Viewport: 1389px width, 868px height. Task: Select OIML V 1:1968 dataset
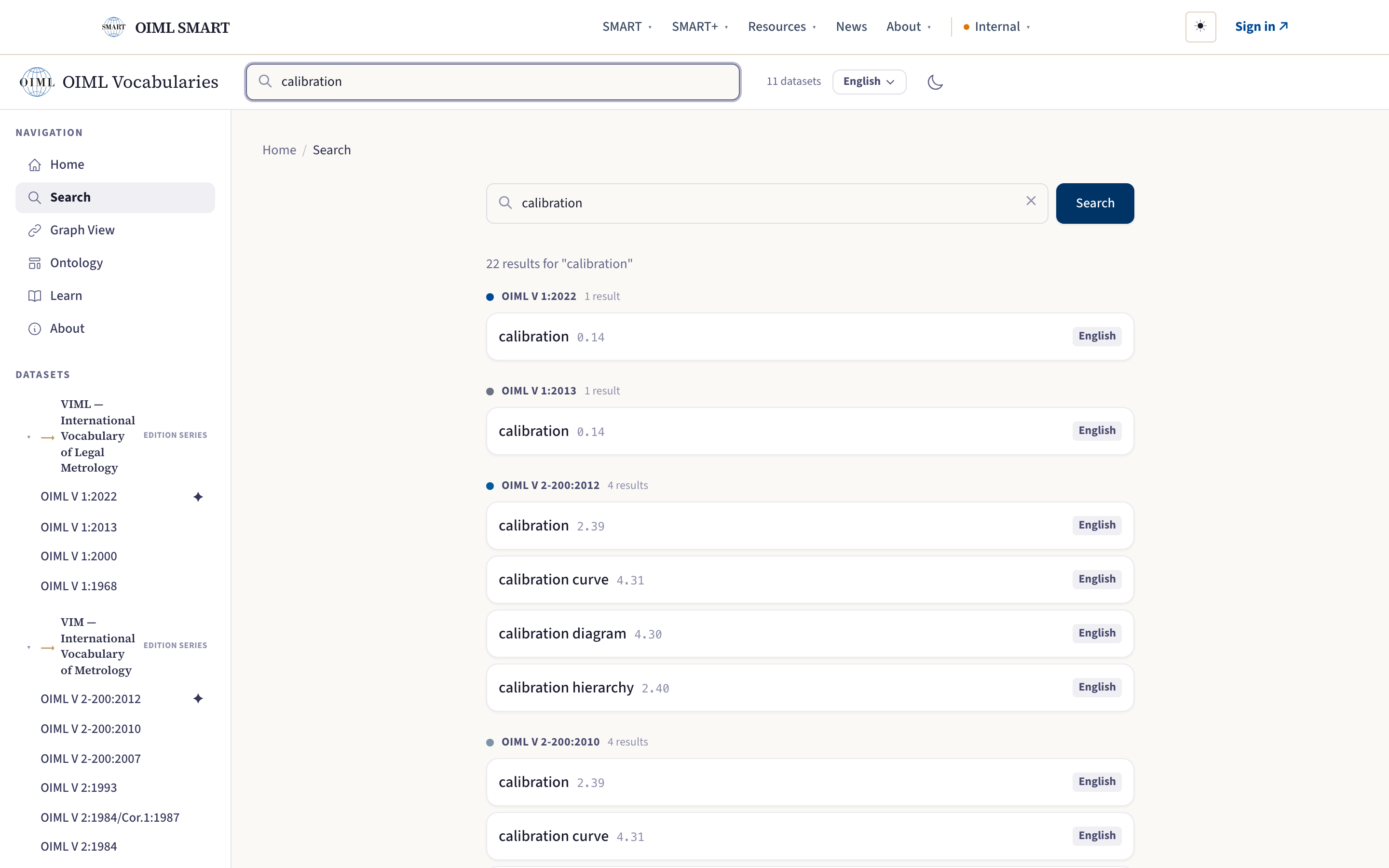click(x=79, y=586)
